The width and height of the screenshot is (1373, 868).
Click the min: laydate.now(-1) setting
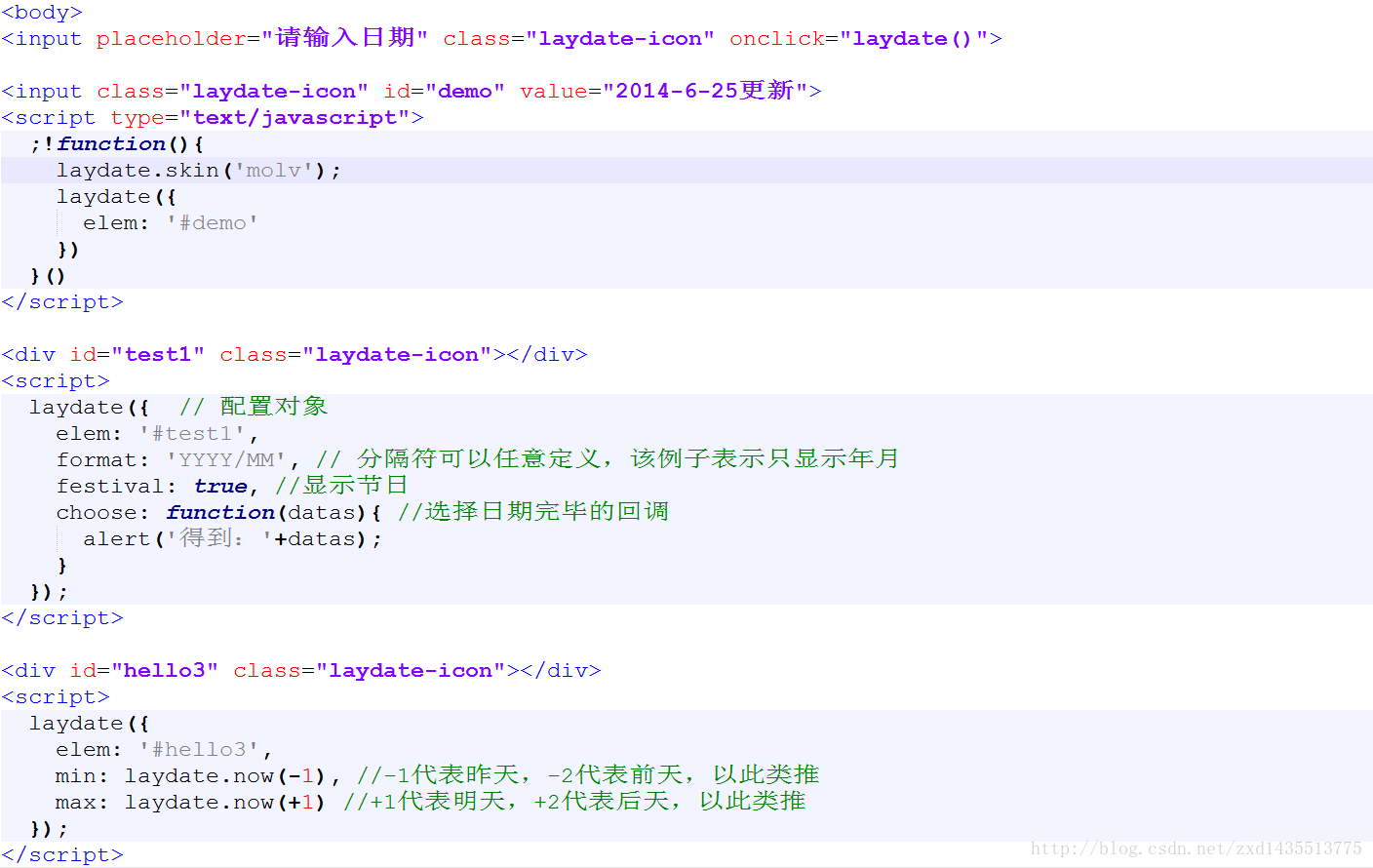coord(197,776)
